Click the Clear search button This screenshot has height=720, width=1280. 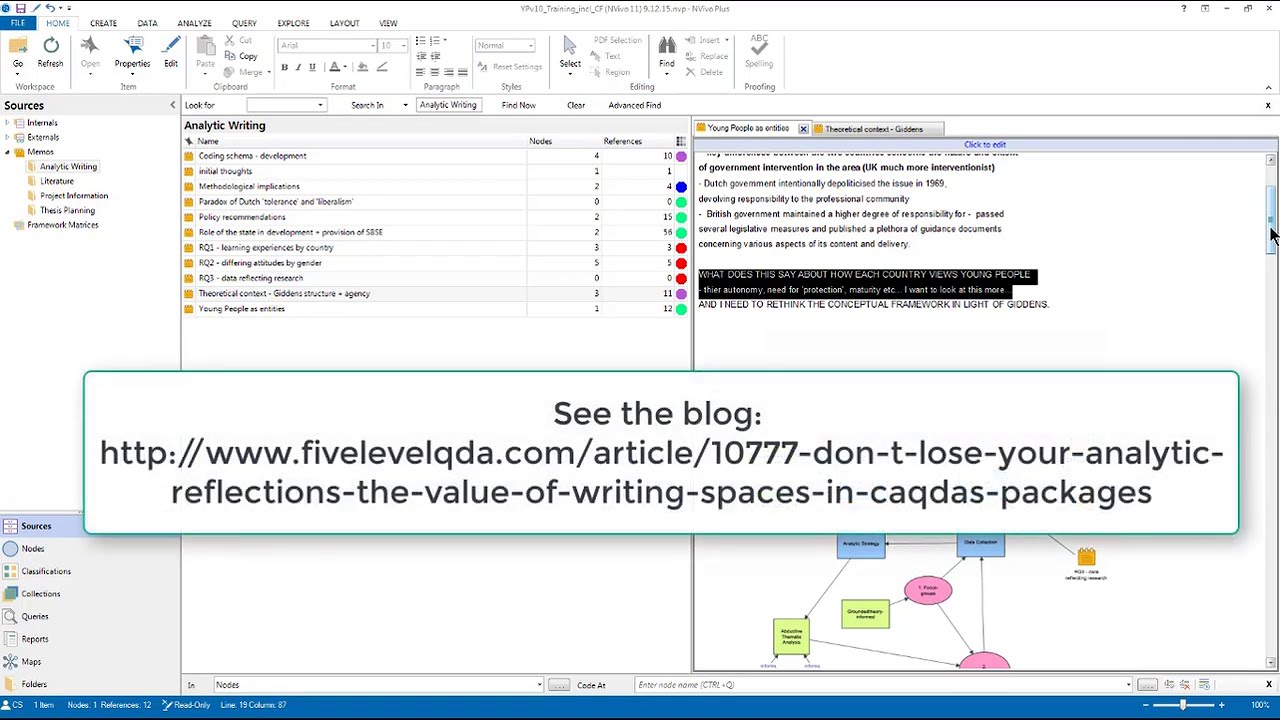click(x=576, y=105)
